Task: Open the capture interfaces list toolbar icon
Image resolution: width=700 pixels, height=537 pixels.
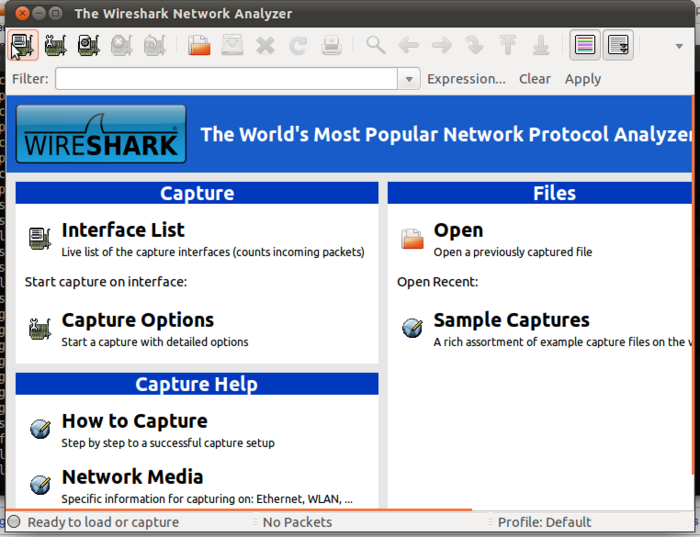Action: click(23, 45)
